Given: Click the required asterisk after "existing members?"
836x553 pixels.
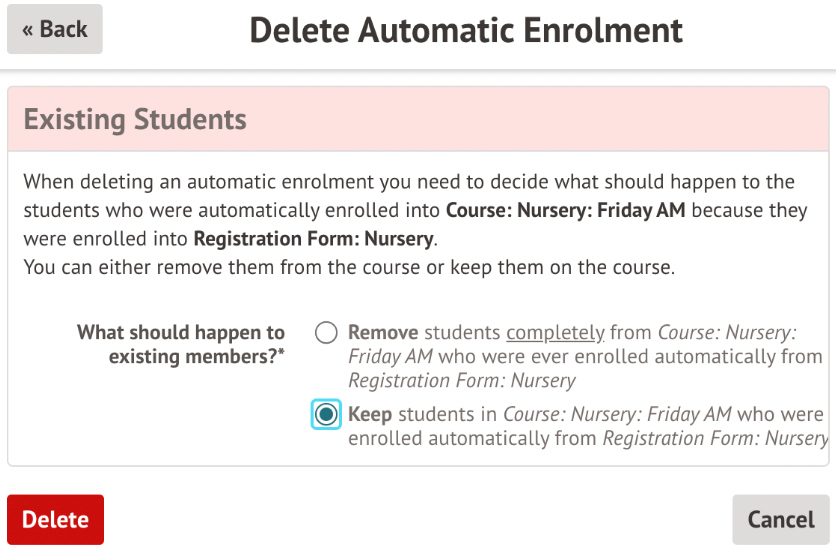Looking at the screenshot, I should tap(281, 355).
